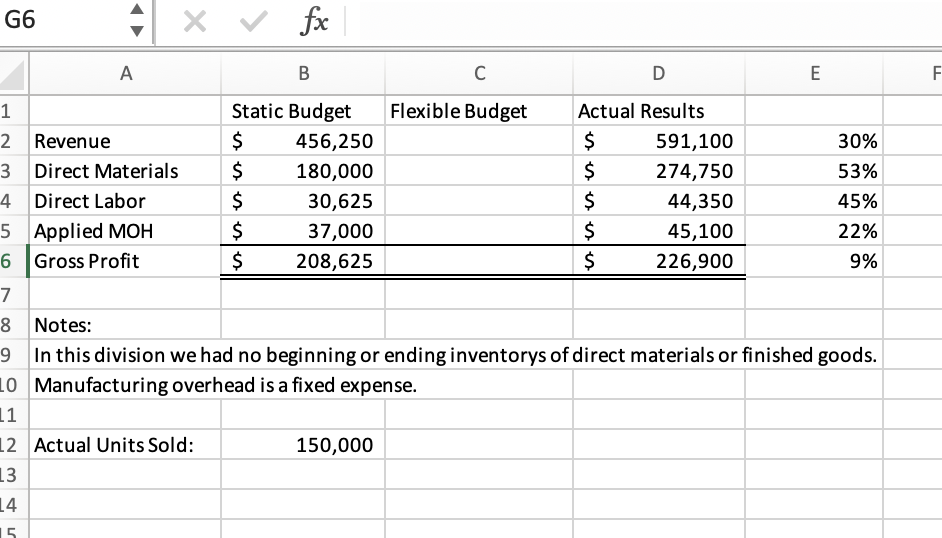Click actual direct materials 274,750
Image resolution: width=942 pixels, height=538 pixels.
(659, 171)
